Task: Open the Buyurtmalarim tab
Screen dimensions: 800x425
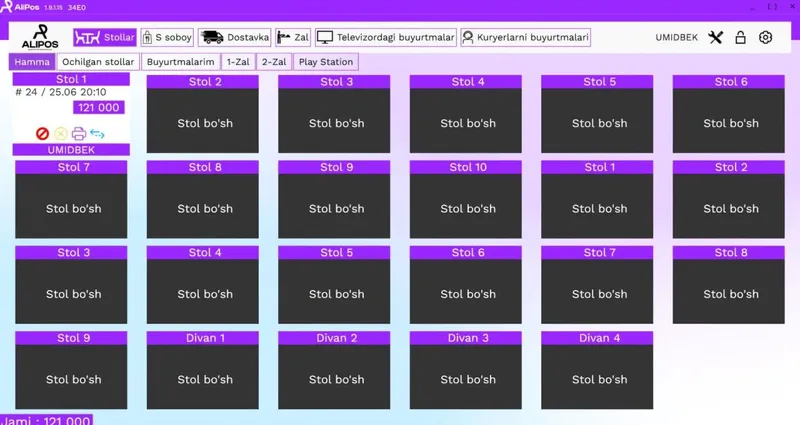Action: (181, 62)
